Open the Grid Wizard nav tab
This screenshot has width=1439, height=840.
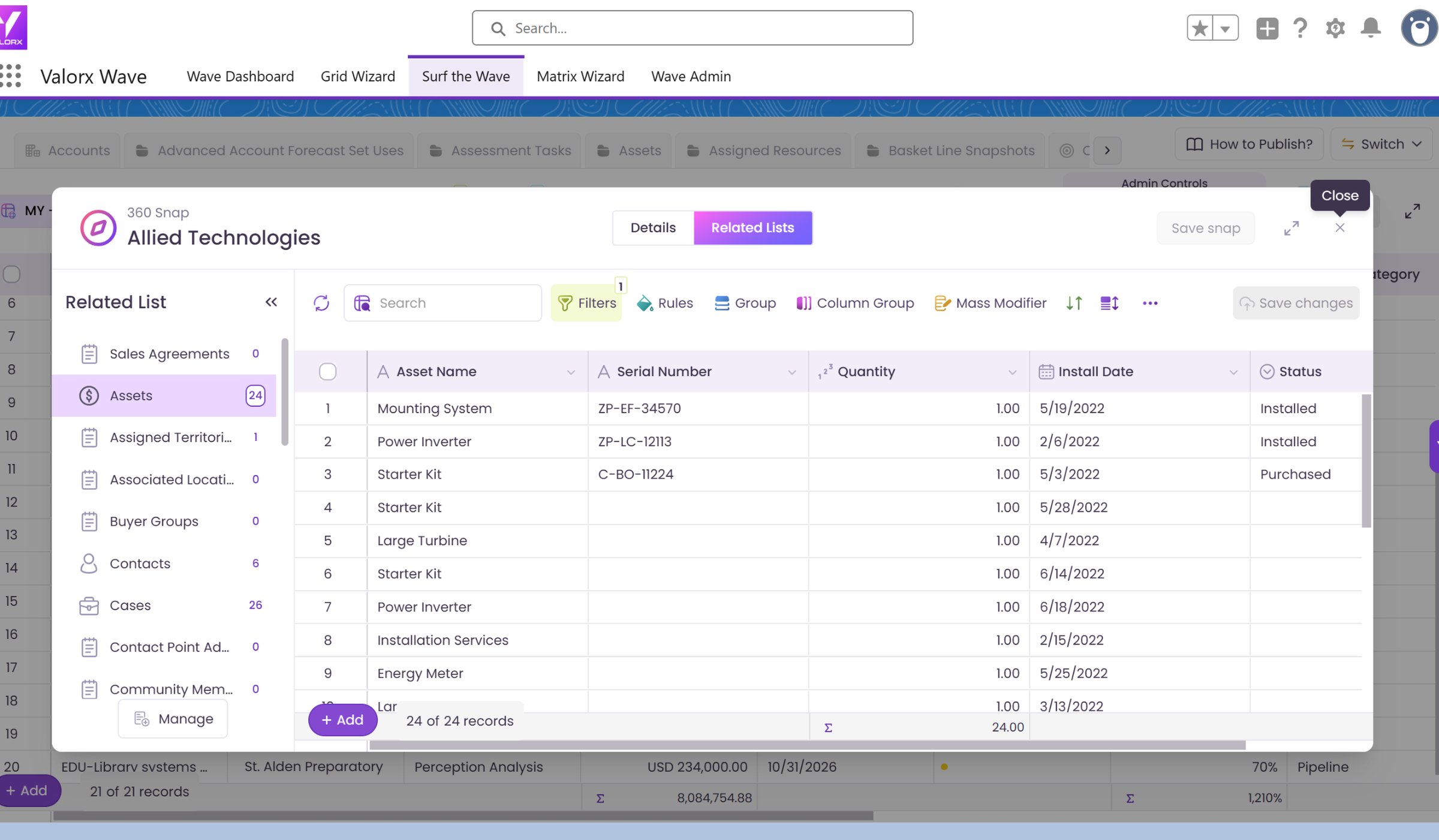point(358,76)
